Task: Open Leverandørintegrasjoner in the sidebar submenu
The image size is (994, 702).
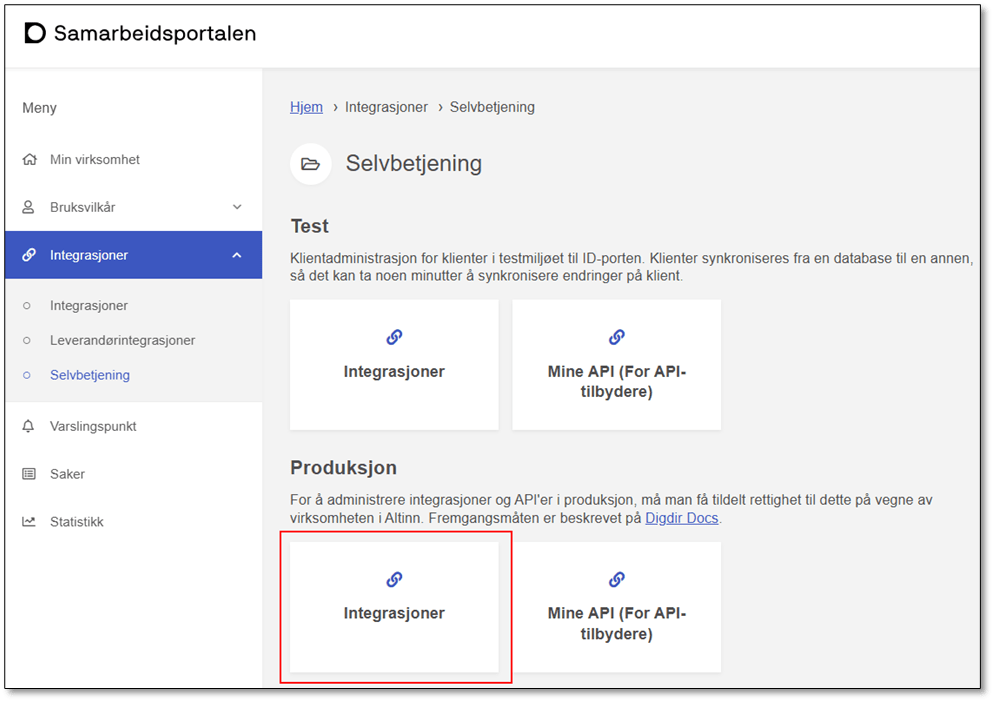Action: point(122,341)
